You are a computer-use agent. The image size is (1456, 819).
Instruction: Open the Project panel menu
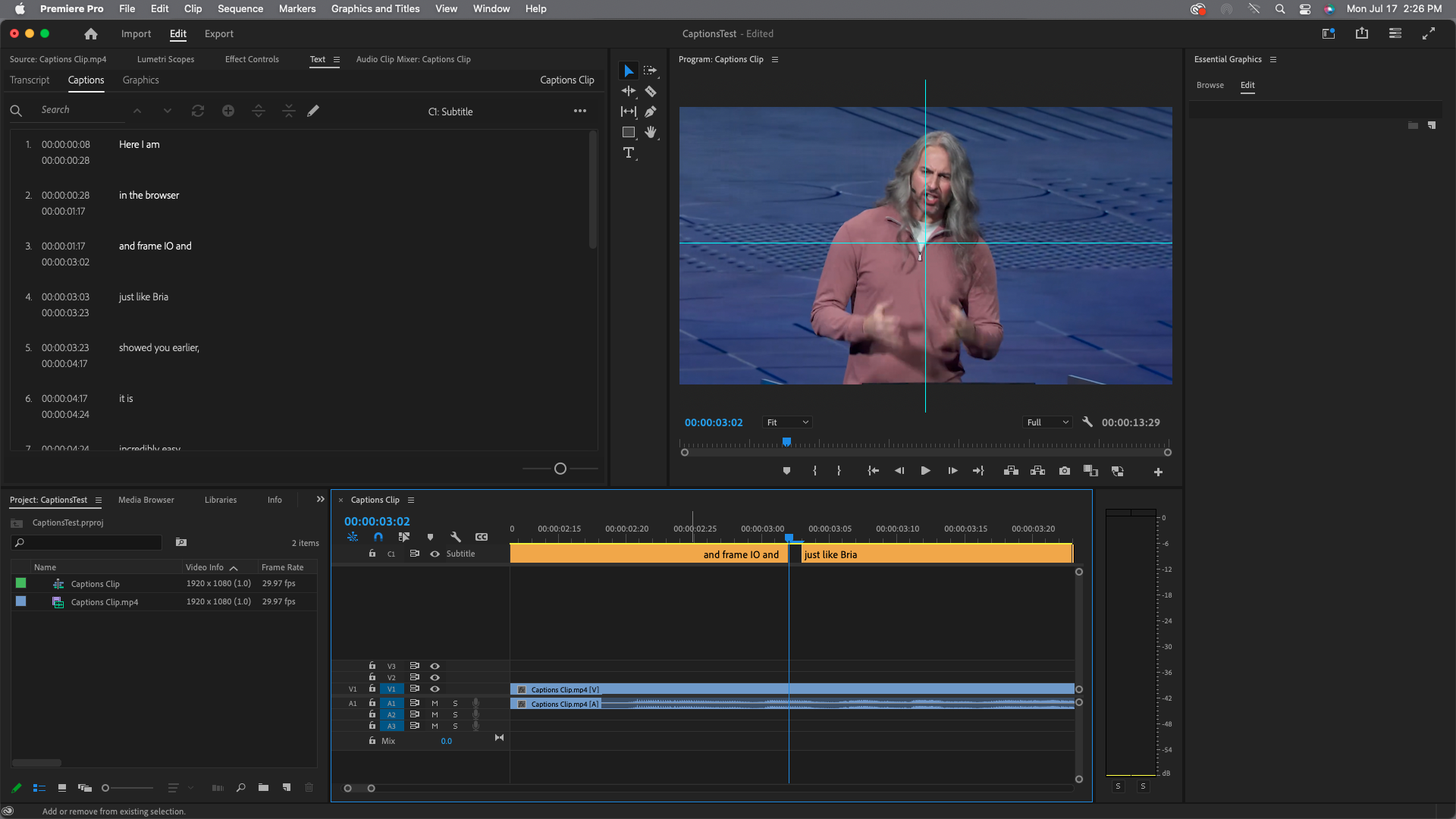tap(99, 500)
